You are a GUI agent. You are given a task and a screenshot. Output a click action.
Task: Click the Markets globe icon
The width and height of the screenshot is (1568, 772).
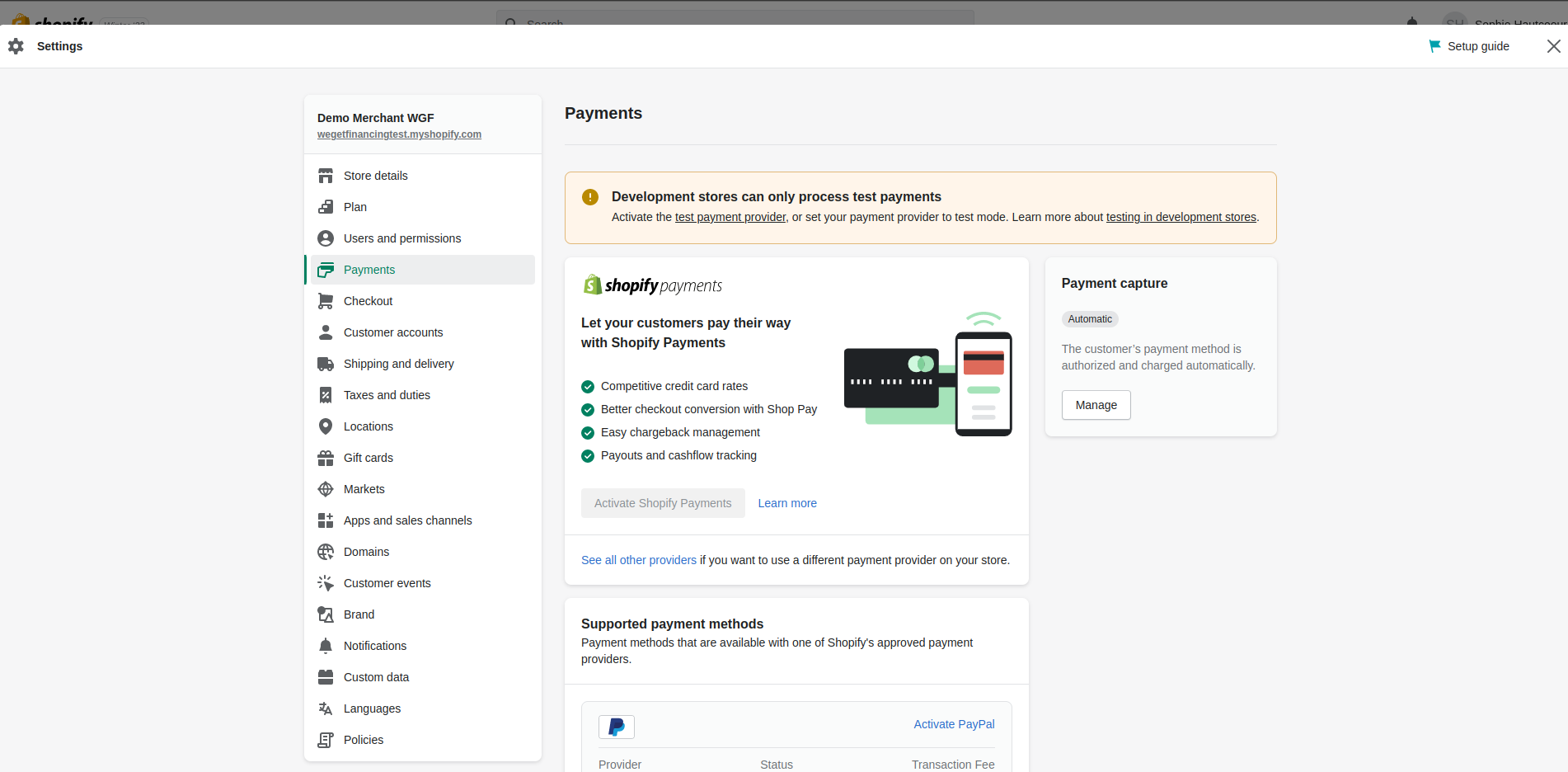click(326, 489)
